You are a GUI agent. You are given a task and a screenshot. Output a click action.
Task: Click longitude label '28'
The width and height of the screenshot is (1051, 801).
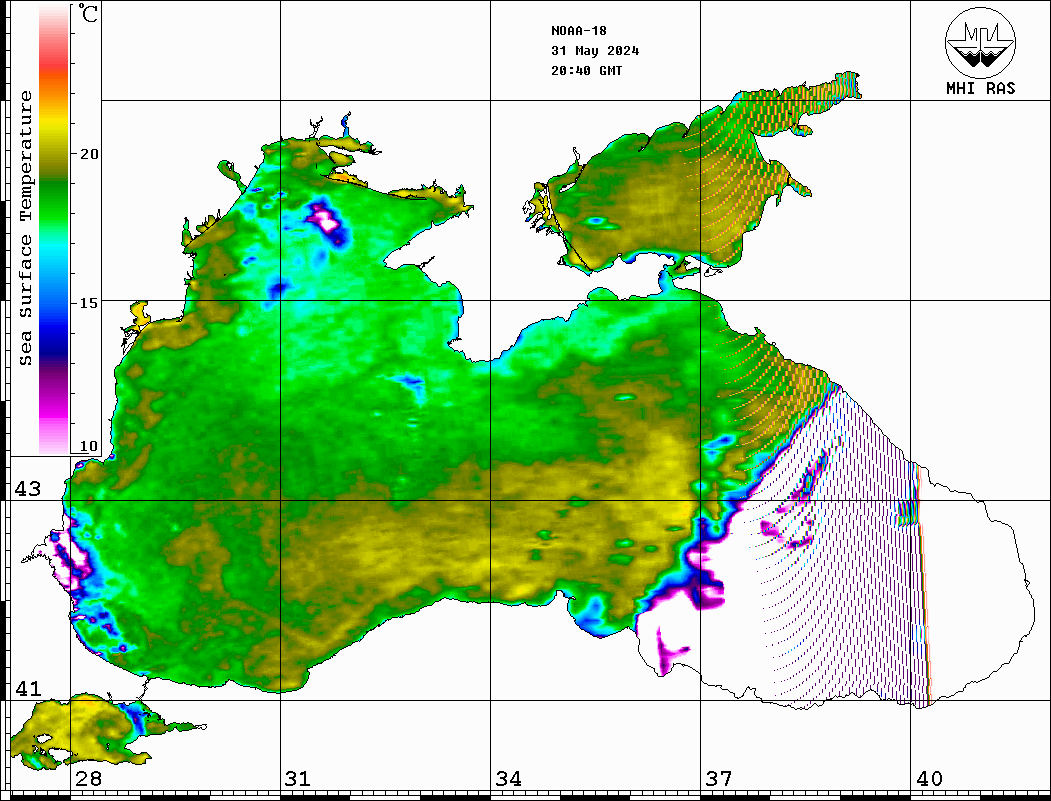(x=88, y=779)
